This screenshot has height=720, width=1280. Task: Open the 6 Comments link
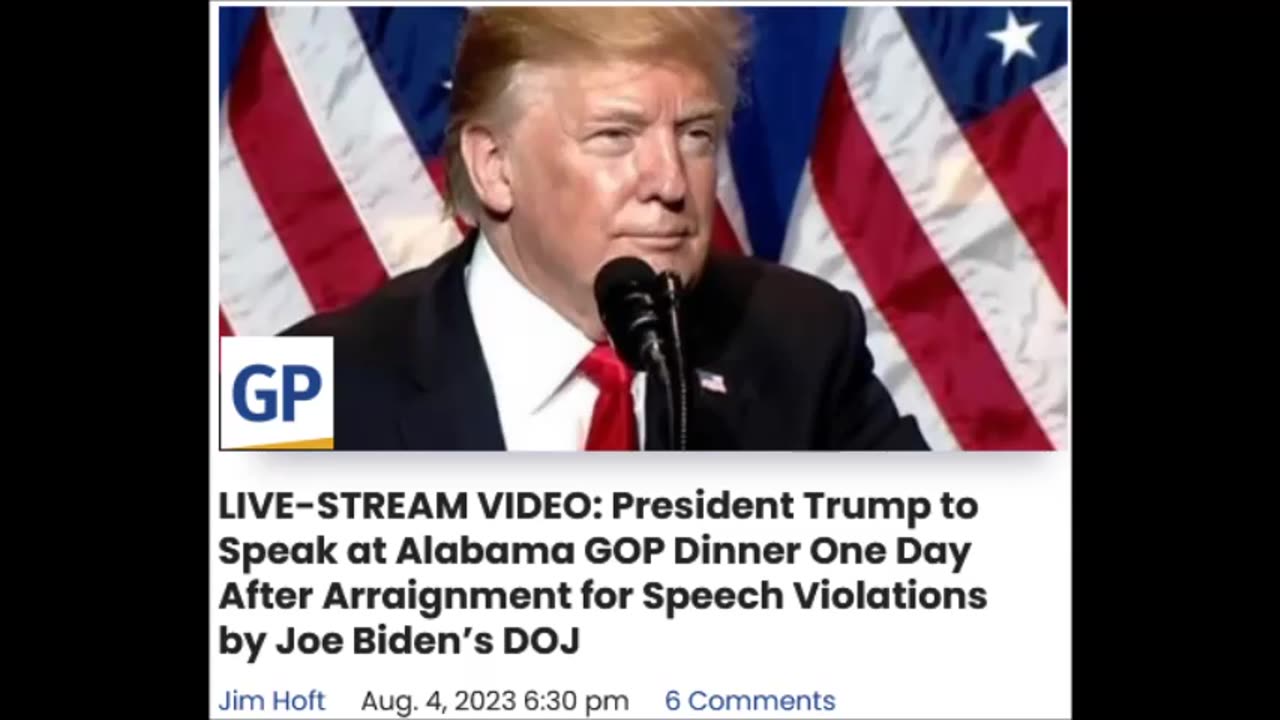click(x=750, y=701)
